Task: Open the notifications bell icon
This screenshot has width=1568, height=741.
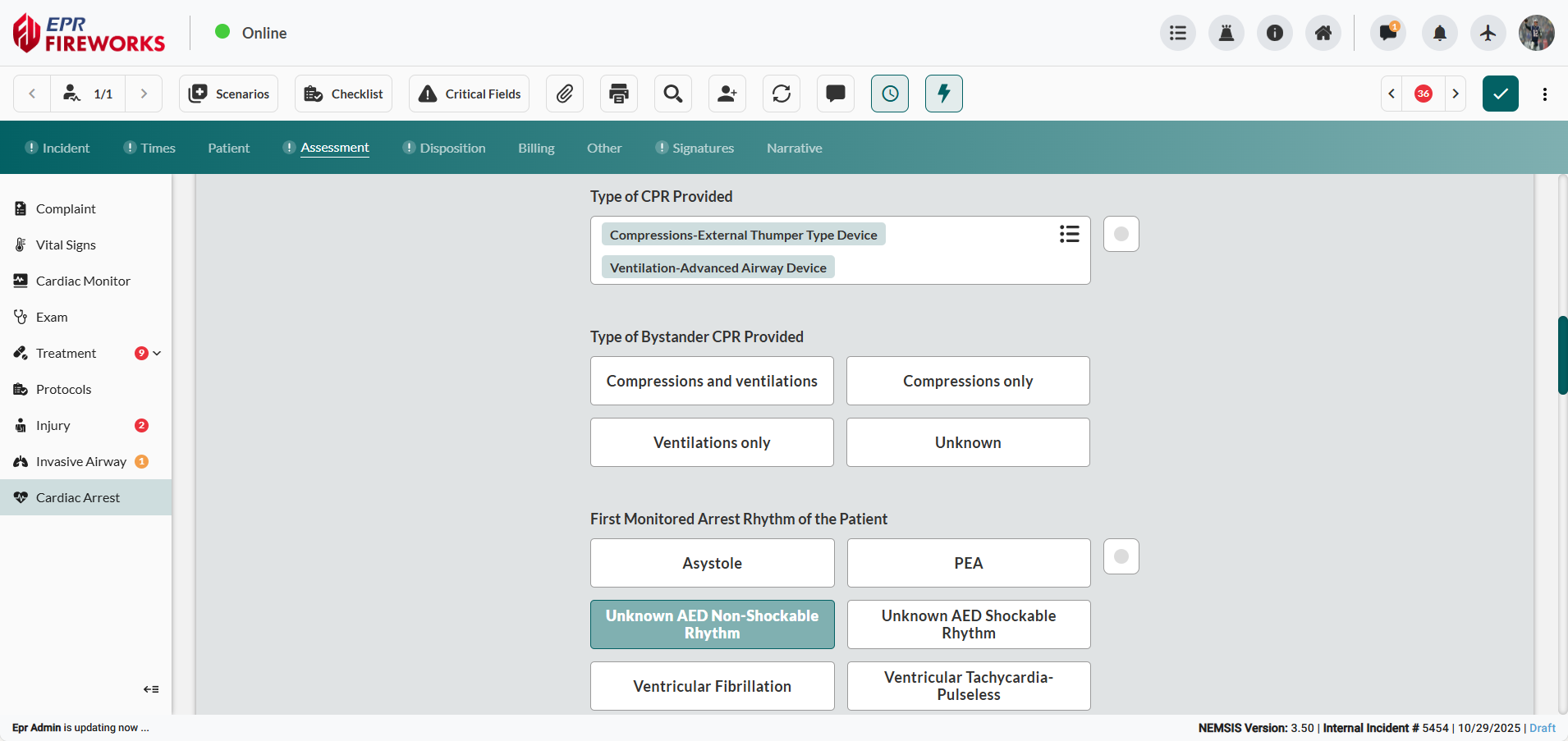Action: 1439,33
